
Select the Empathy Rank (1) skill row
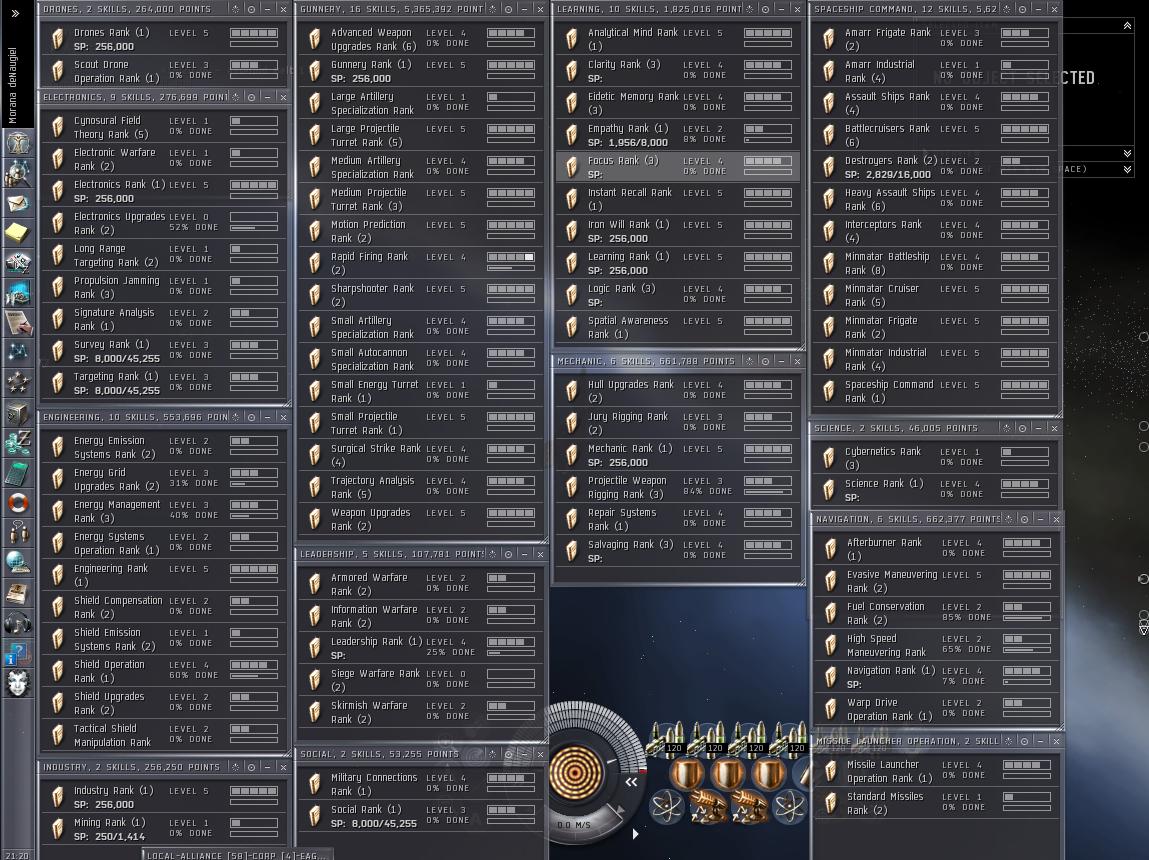pyautogui.click(x=677, y=135)
